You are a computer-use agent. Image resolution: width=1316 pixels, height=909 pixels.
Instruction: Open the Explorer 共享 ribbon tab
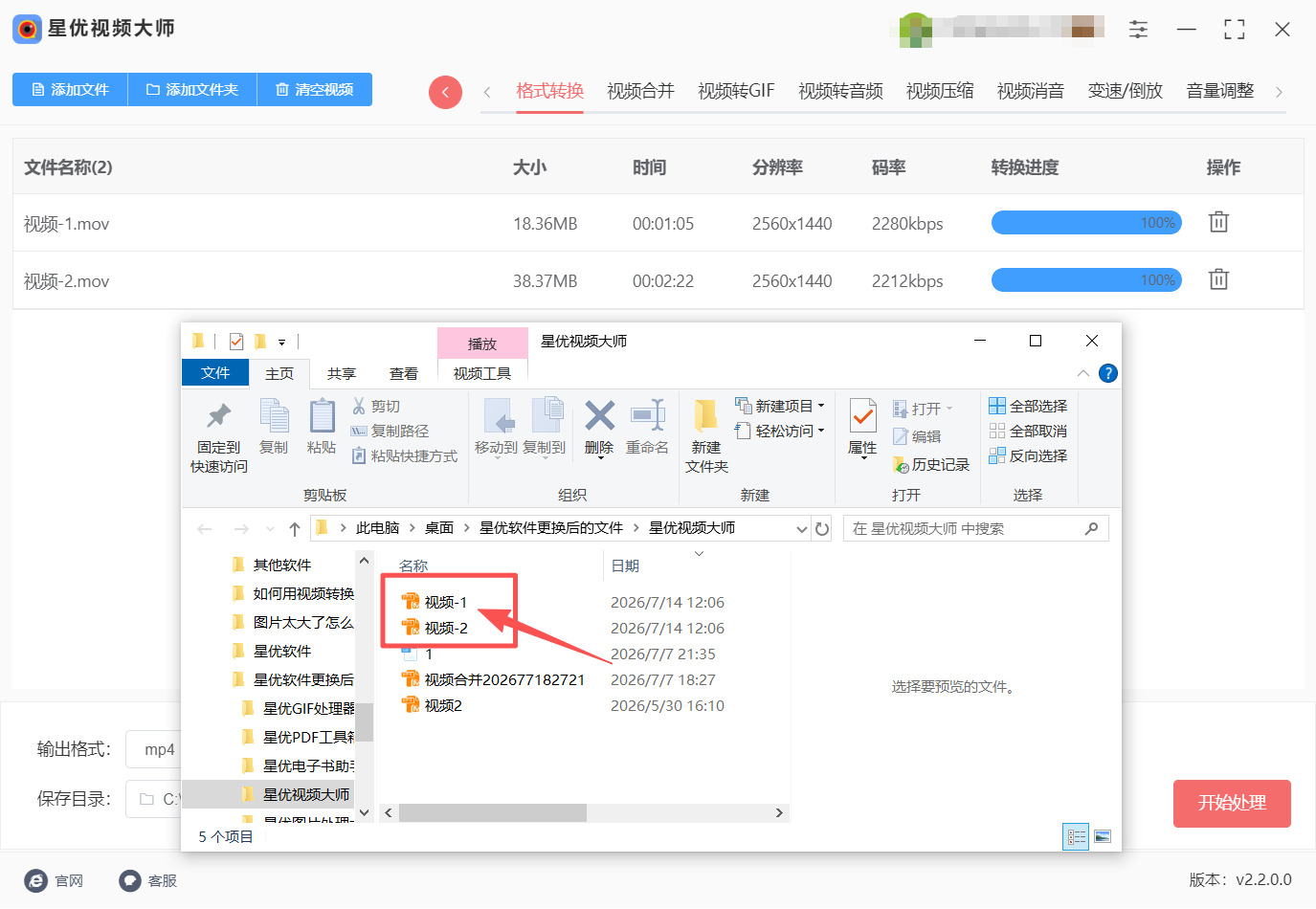coord(342,373)
